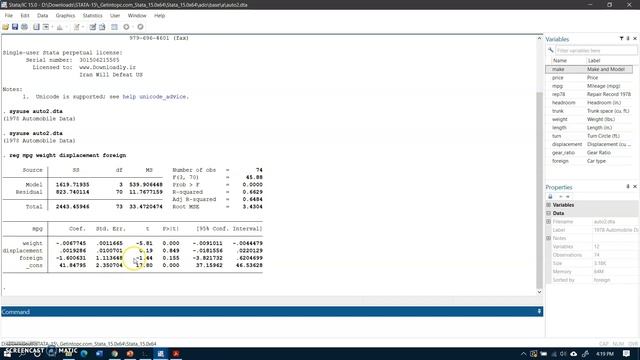Close the Variables panel
Image resolution: width=640 pixels, height=360 pixels.
(635, 38)
